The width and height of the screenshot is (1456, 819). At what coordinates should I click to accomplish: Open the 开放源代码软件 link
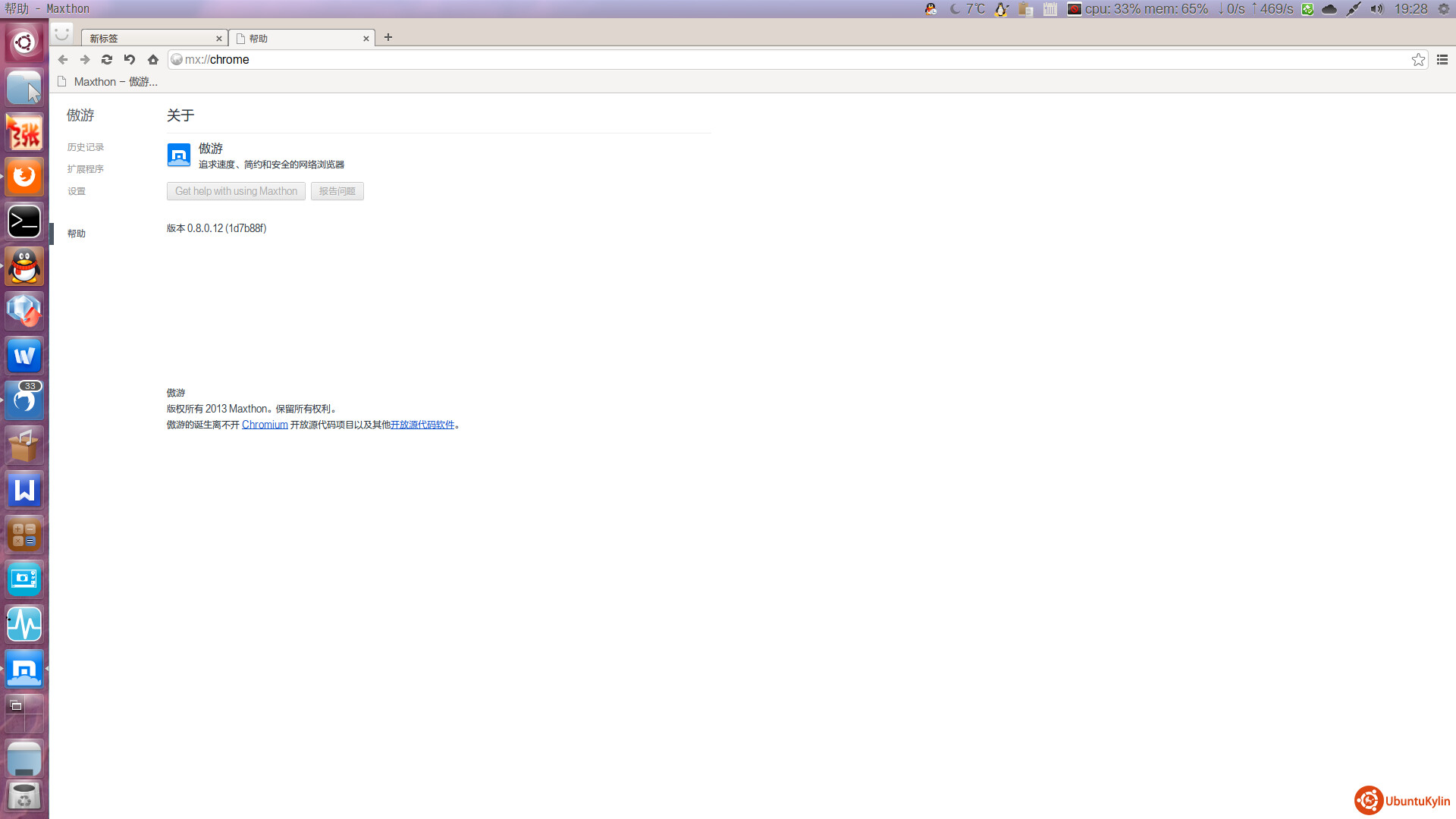pyautogui.click(x=422, y=425)
